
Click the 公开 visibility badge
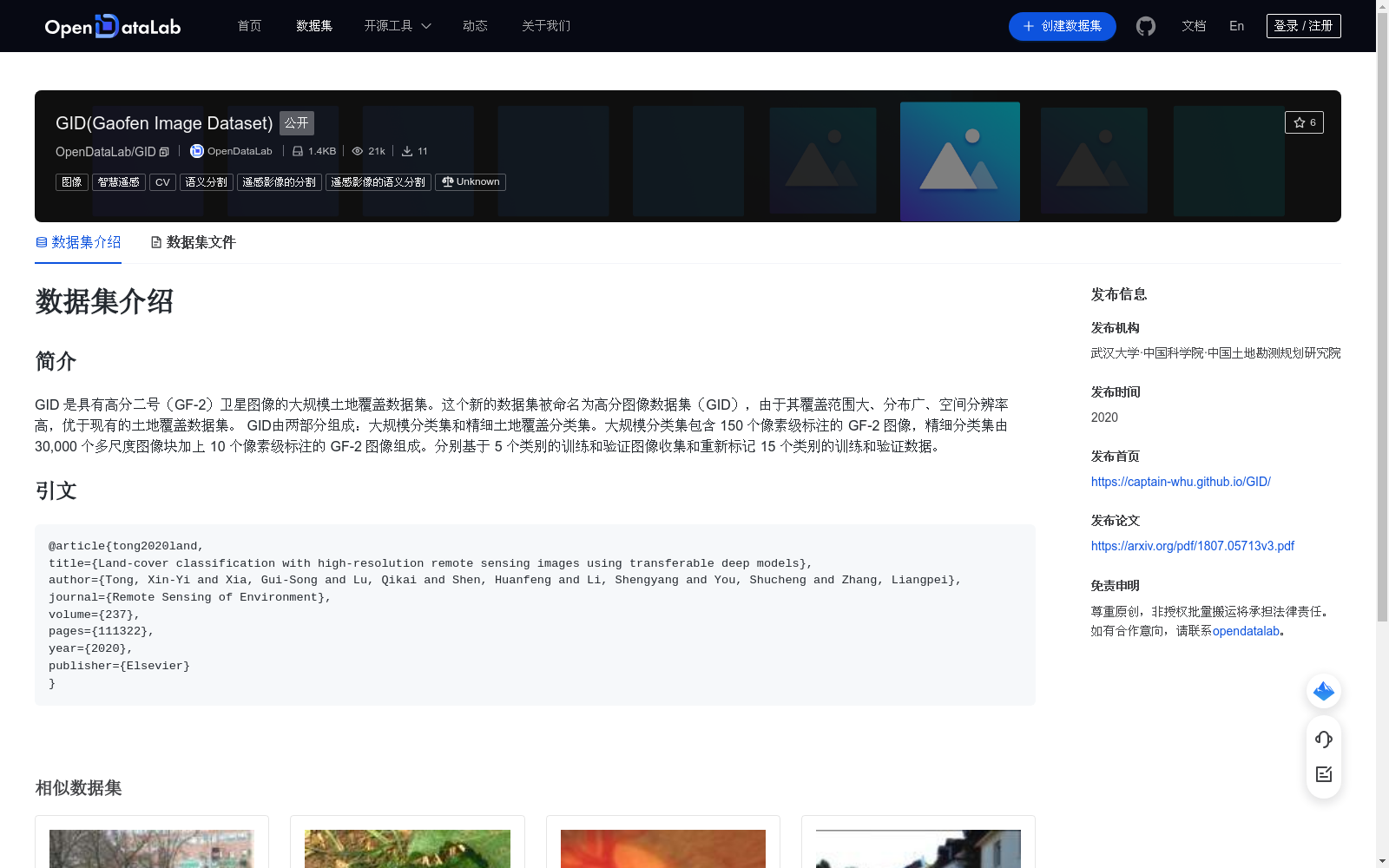(296, 123)
